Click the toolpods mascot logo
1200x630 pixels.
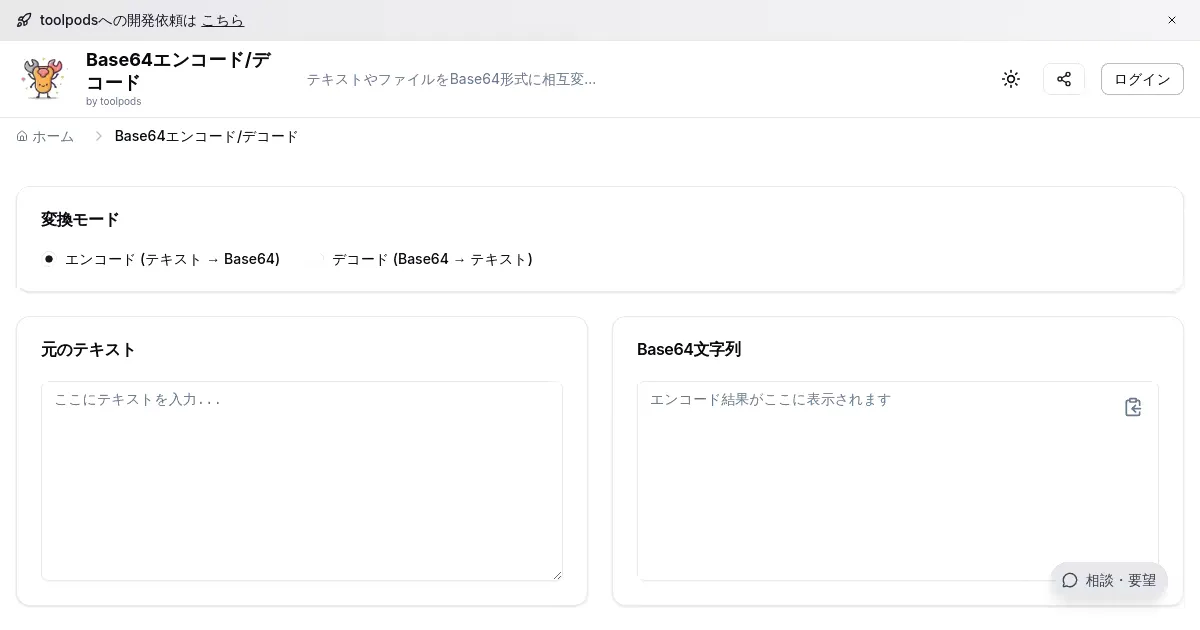43,79
